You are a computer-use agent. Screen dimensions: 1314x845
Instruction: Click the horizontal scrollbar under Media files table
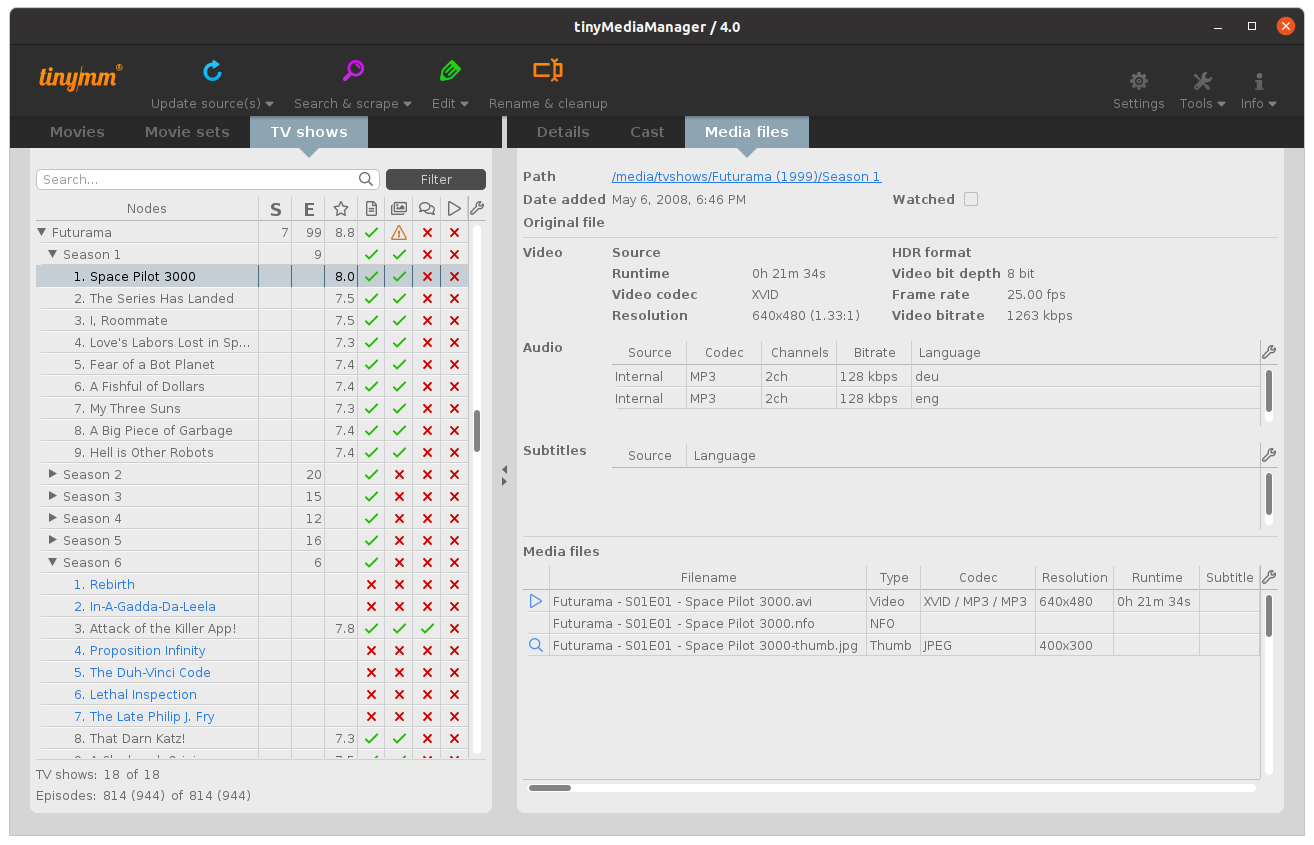[x=550, y=788]
